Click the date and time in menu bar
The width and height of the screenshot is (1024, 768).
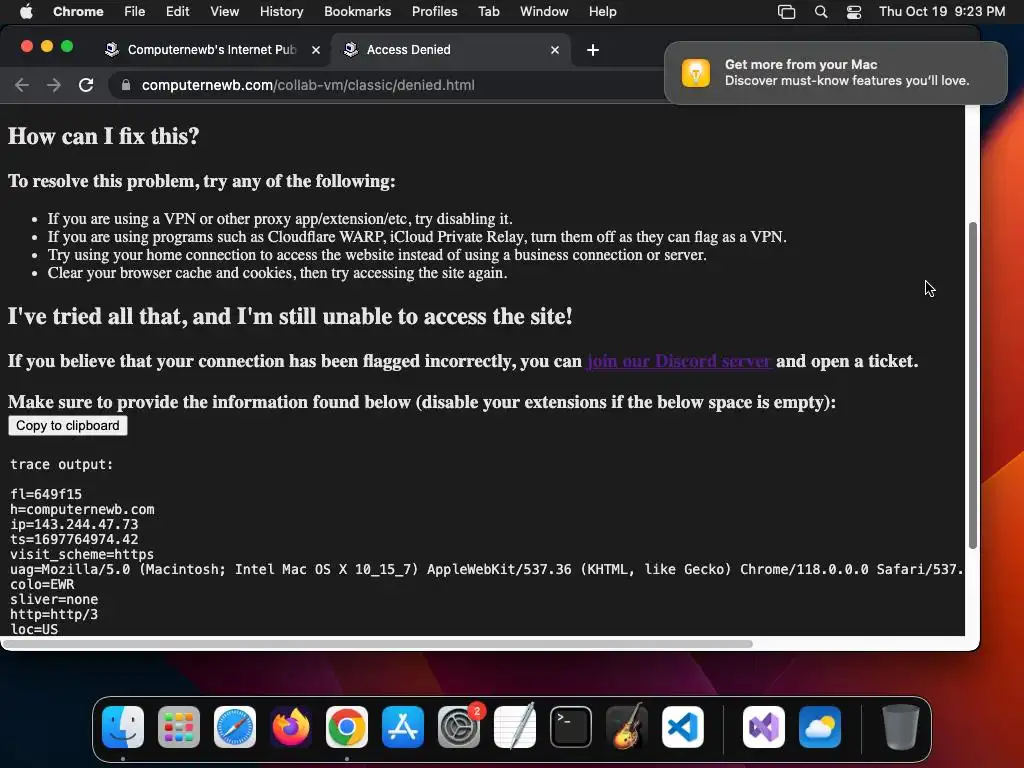pos(942,11)
